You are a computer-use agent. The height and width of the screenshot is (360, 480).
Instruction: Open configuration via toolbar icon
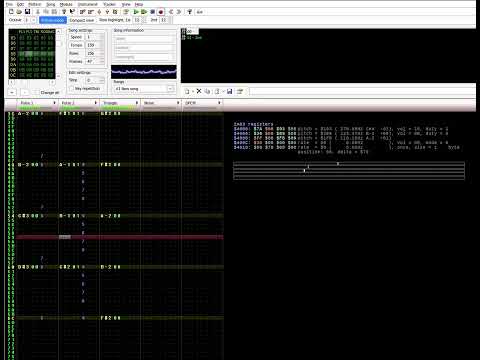tap(189, 12)
